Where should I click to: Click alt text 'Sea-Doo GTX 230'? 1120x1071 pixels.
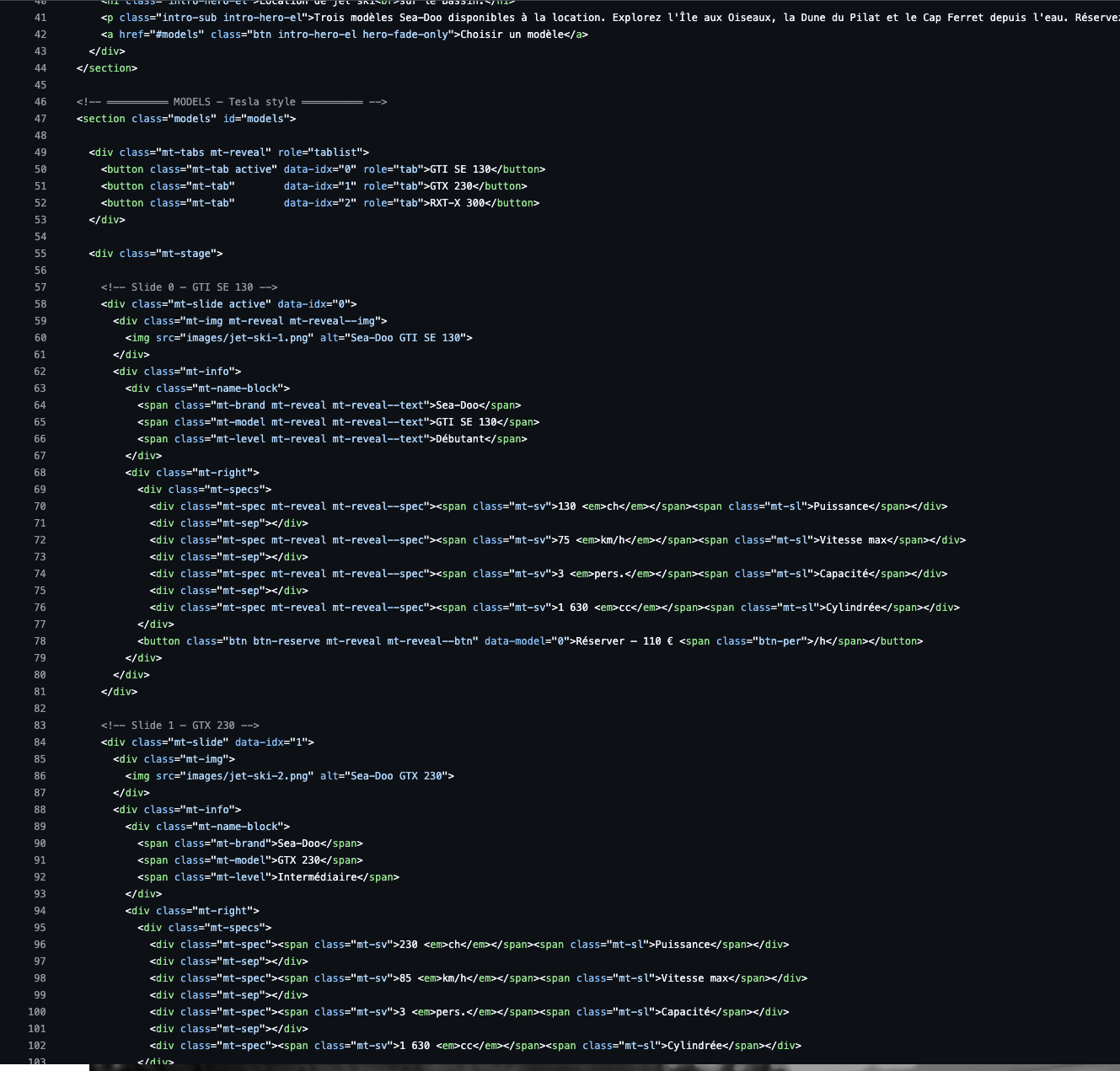point(396,776)
